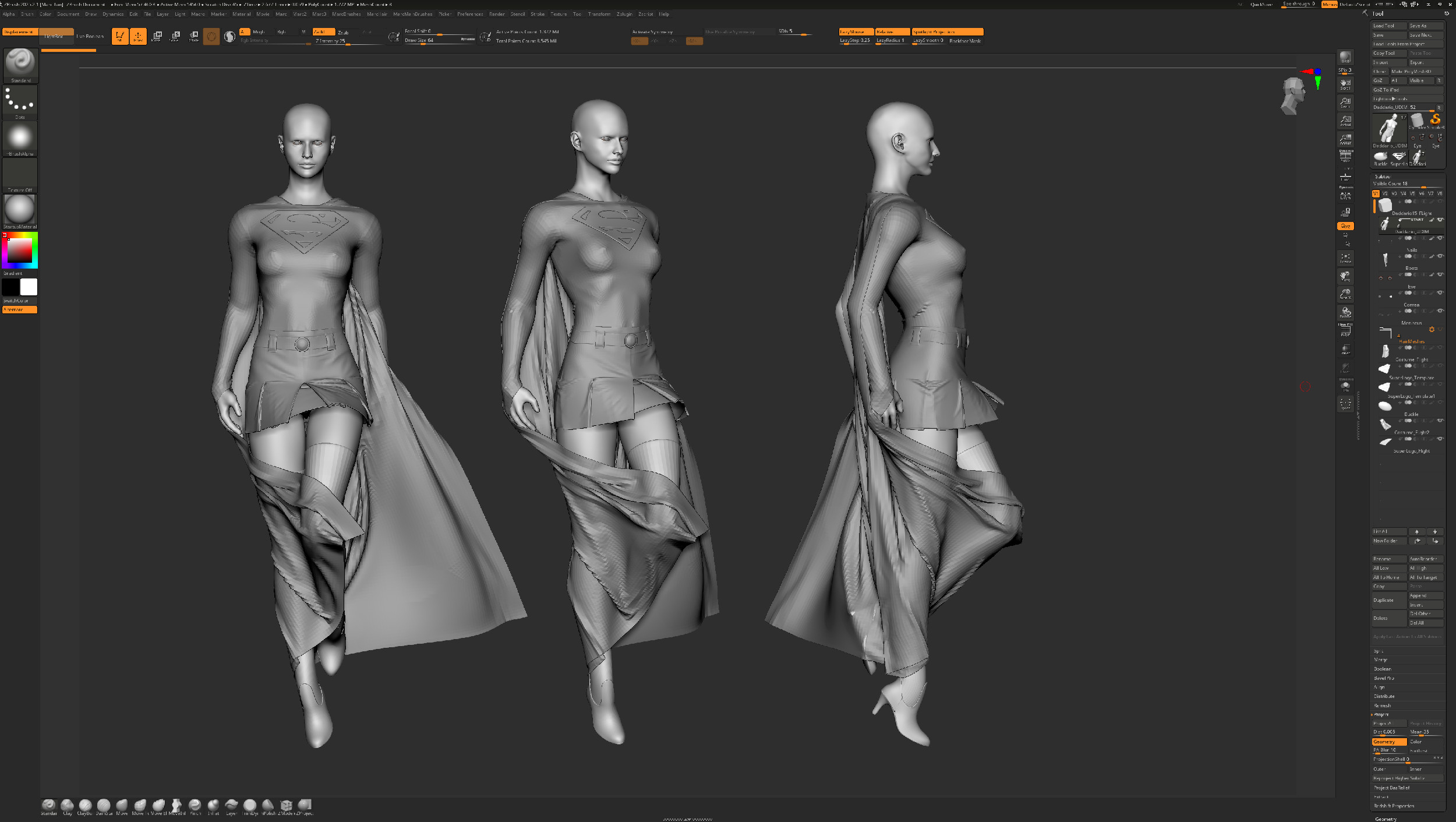Click the Make PolyMesh3D button

click(x=1416, y=72)
